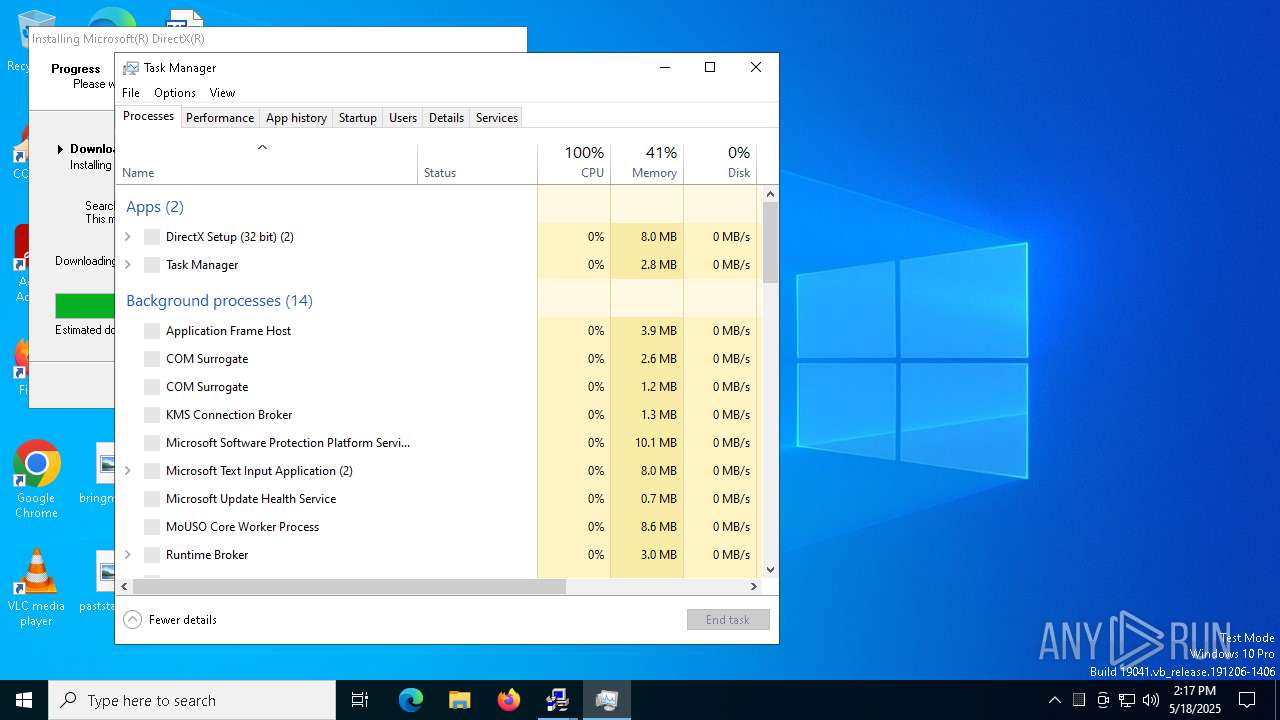Click the Application Frame Host process icon

pyautogui.click(x=152, y=331)
